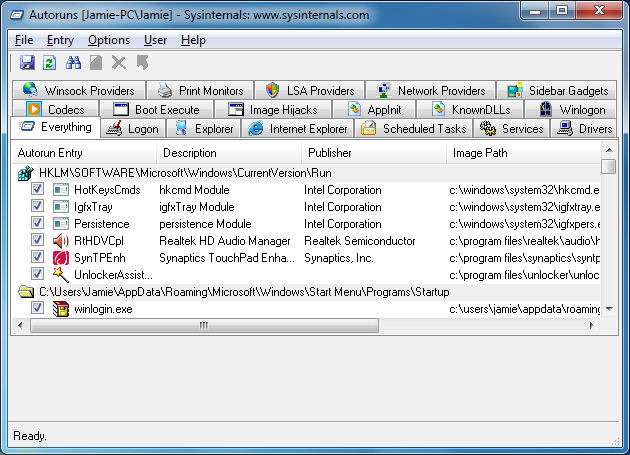Switch to the LSA Providers tab
The image size is (630, 455).
310,90
